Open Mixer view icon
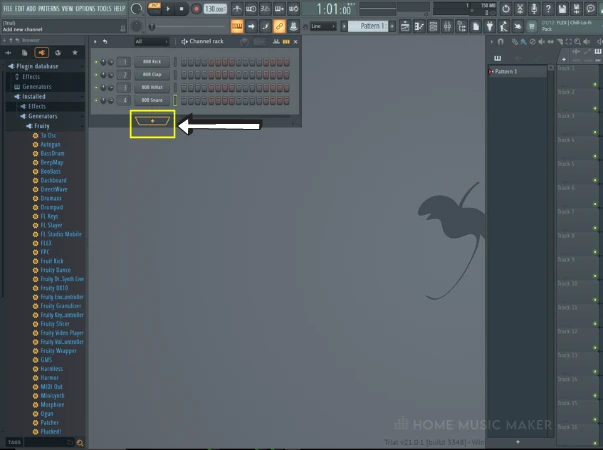 447,26
